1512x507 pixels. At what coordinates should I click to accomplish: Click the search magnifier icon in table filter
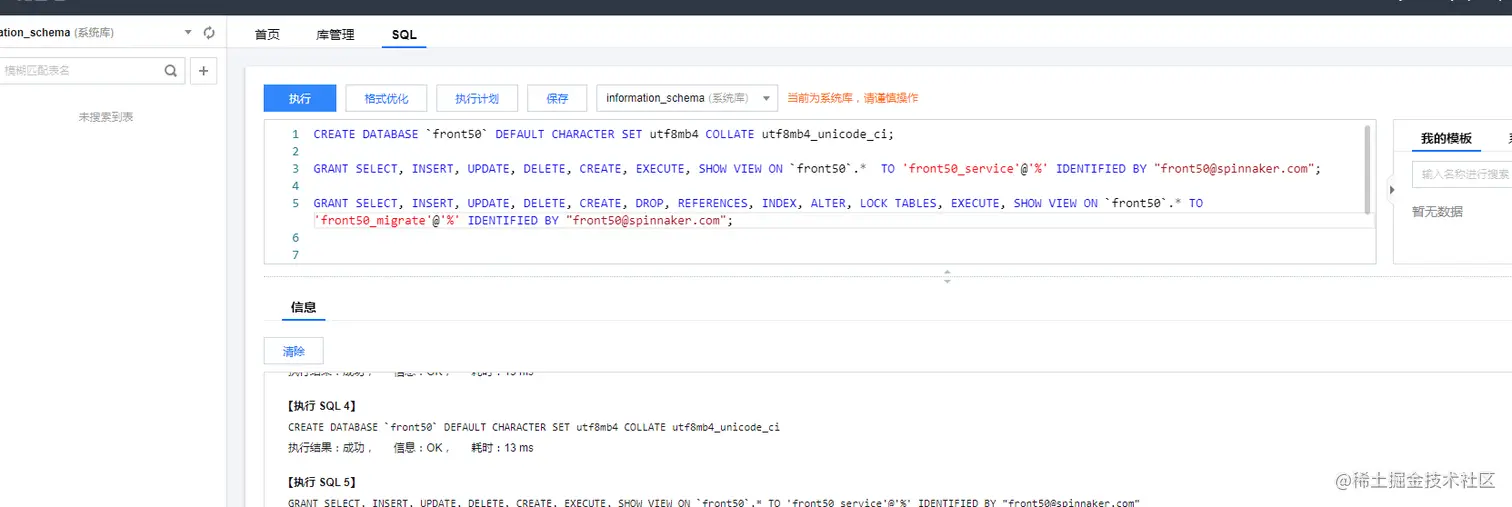[x=171, y=71]
